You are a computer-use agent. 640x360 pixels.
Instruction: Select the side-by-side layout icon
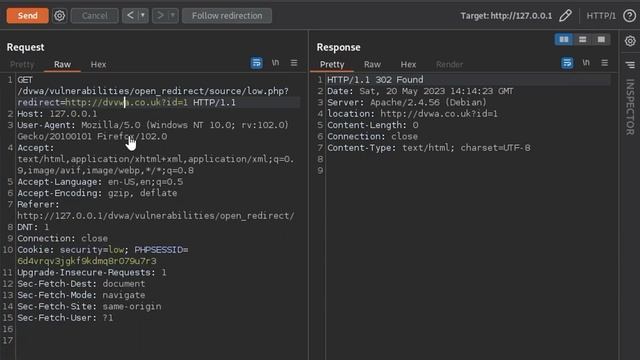(564, 39)
